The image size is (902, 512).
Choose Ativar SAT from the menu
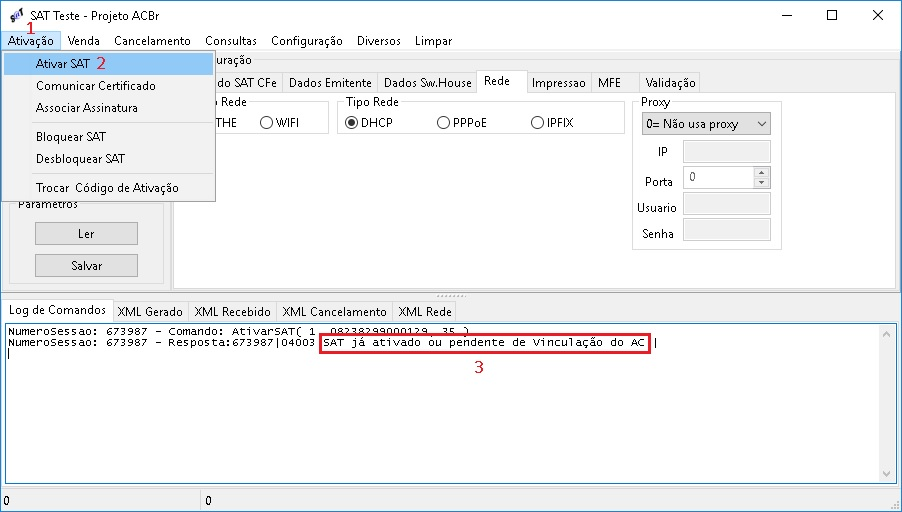pyautogui.click(x=109, y=64)
